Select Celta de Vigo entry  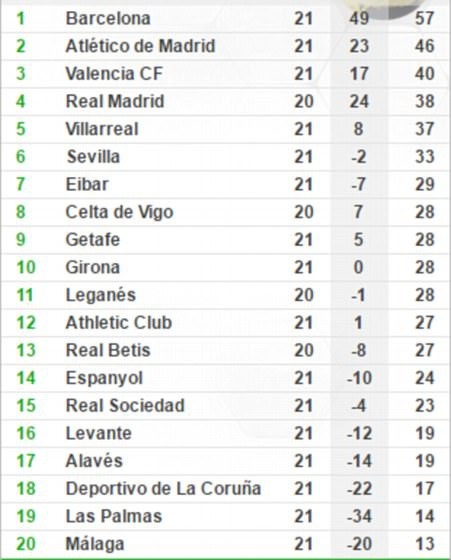click(x=119, y=212)
